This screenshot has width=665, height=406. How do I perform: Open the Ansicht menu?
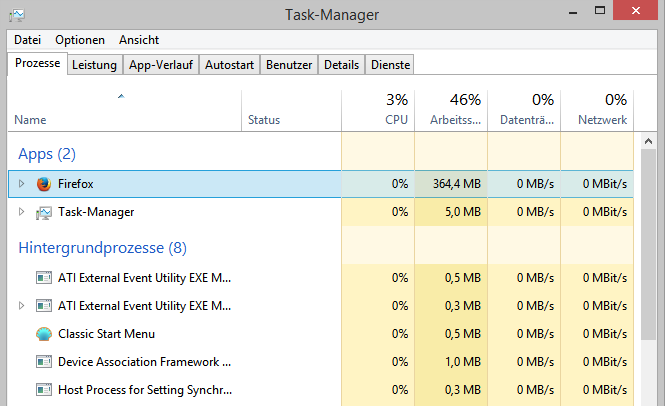point(139,40)
